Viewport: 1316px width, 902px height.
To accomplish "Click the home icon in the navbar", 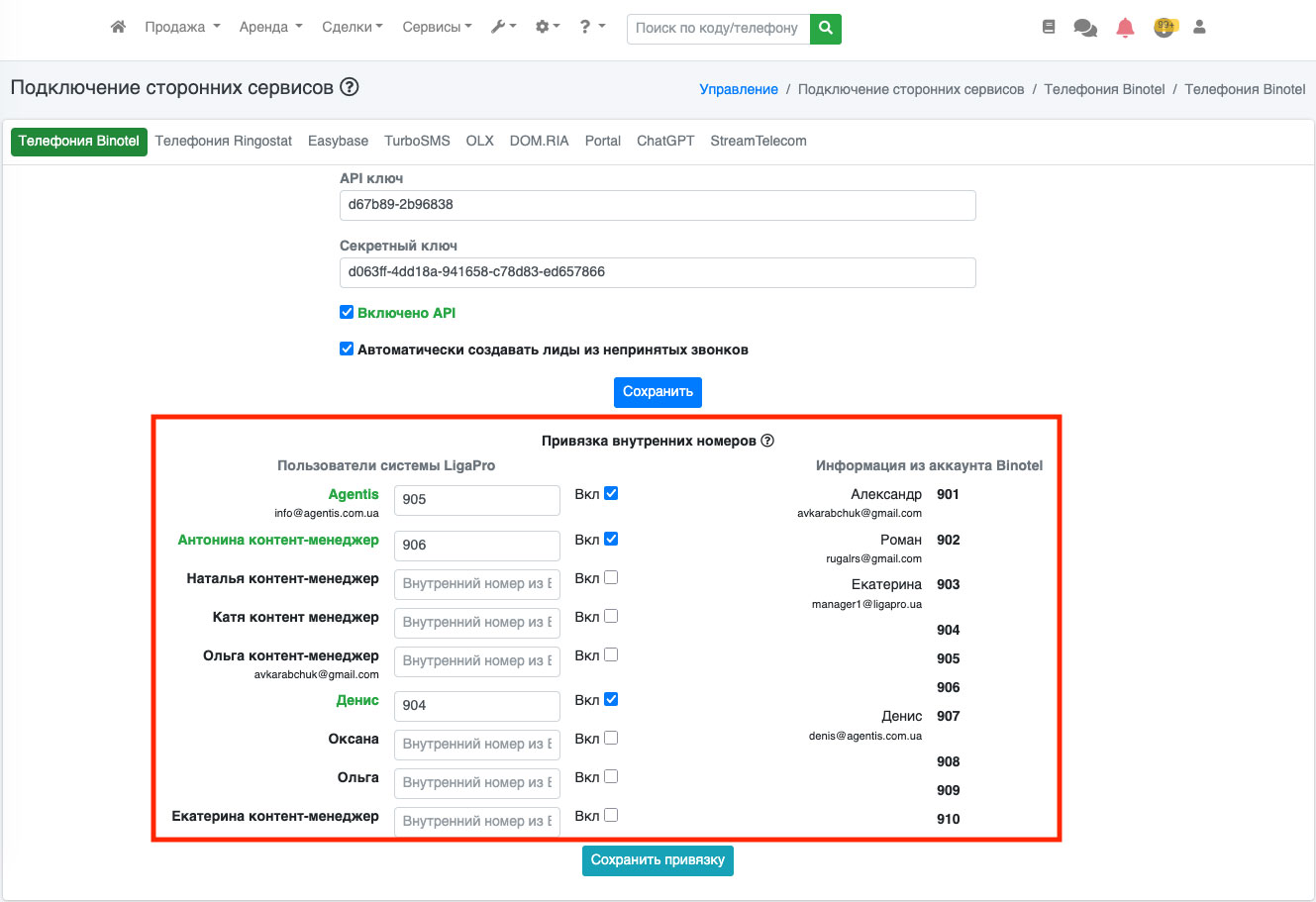I will [118, 27].
